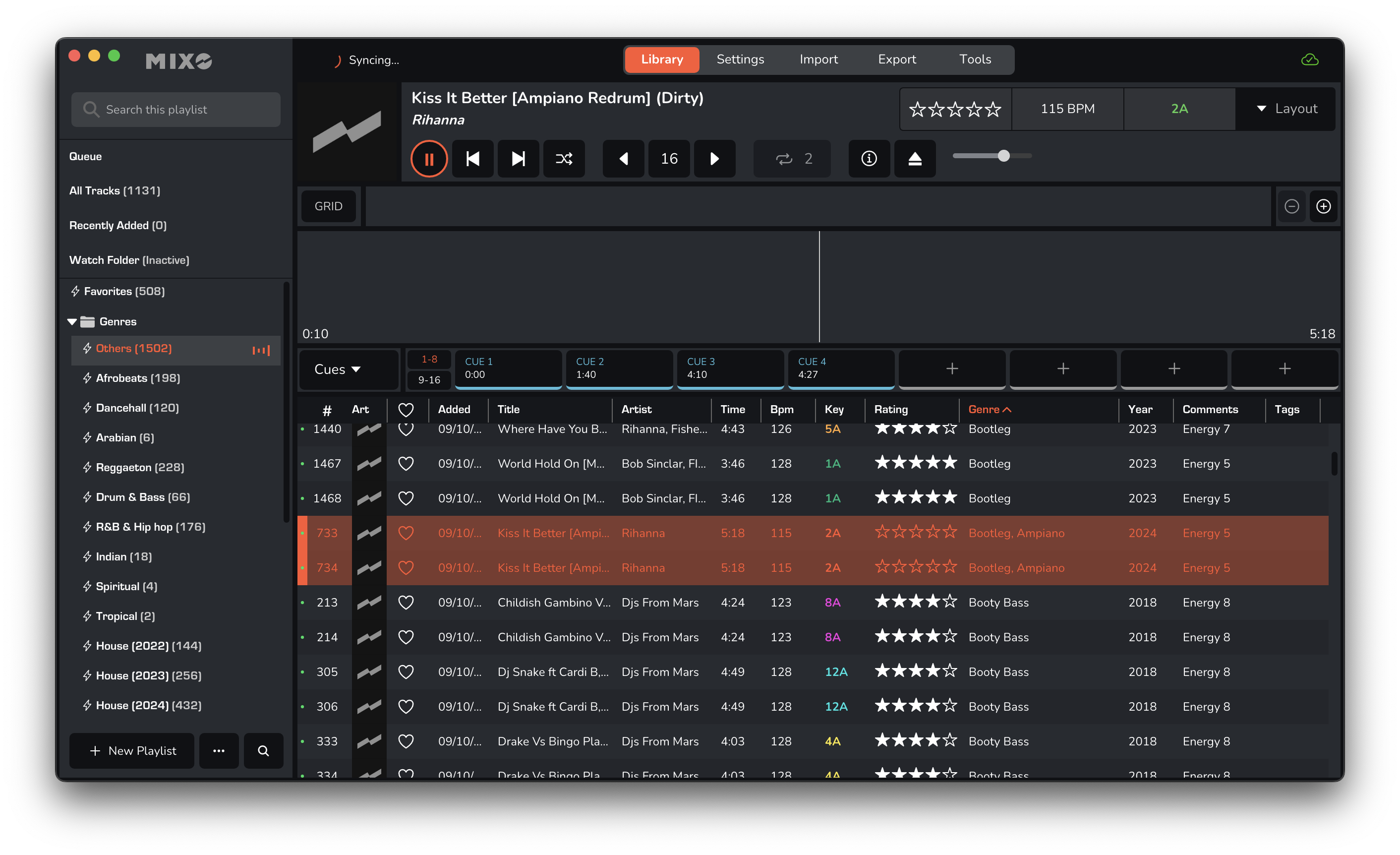Select the Afrobeats (198) playlist

138,378
